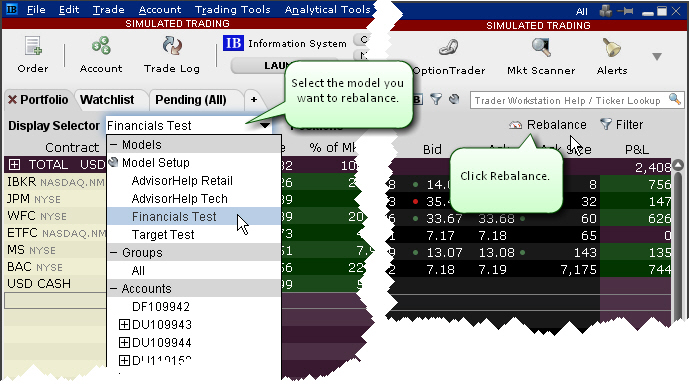Open the Display Selector dropdown arrow
The height and width of the screenshot is (385, 689).
[264, 126]
